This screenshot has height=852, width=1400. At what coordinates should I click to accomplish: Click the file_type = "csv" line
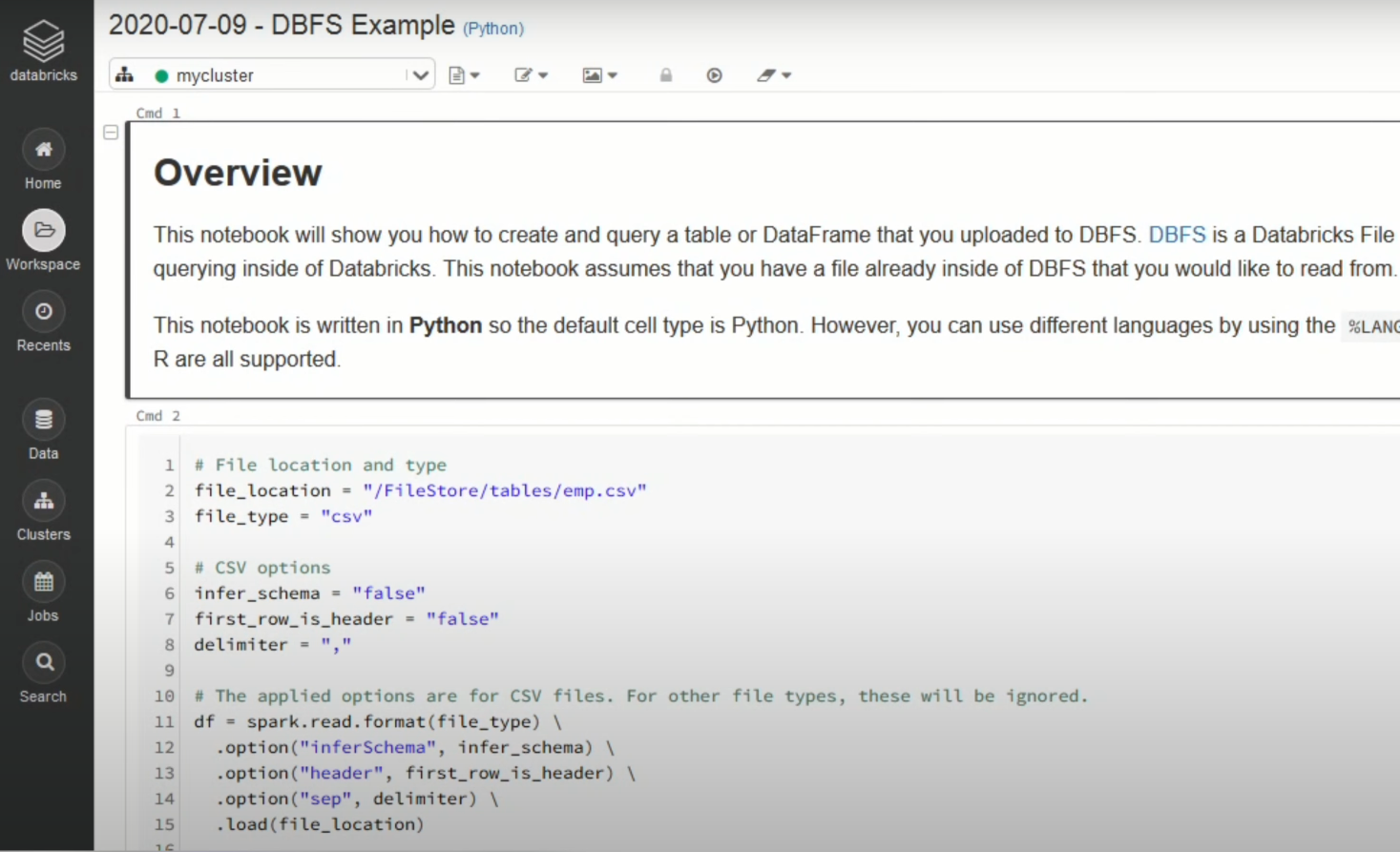[283, 516]
